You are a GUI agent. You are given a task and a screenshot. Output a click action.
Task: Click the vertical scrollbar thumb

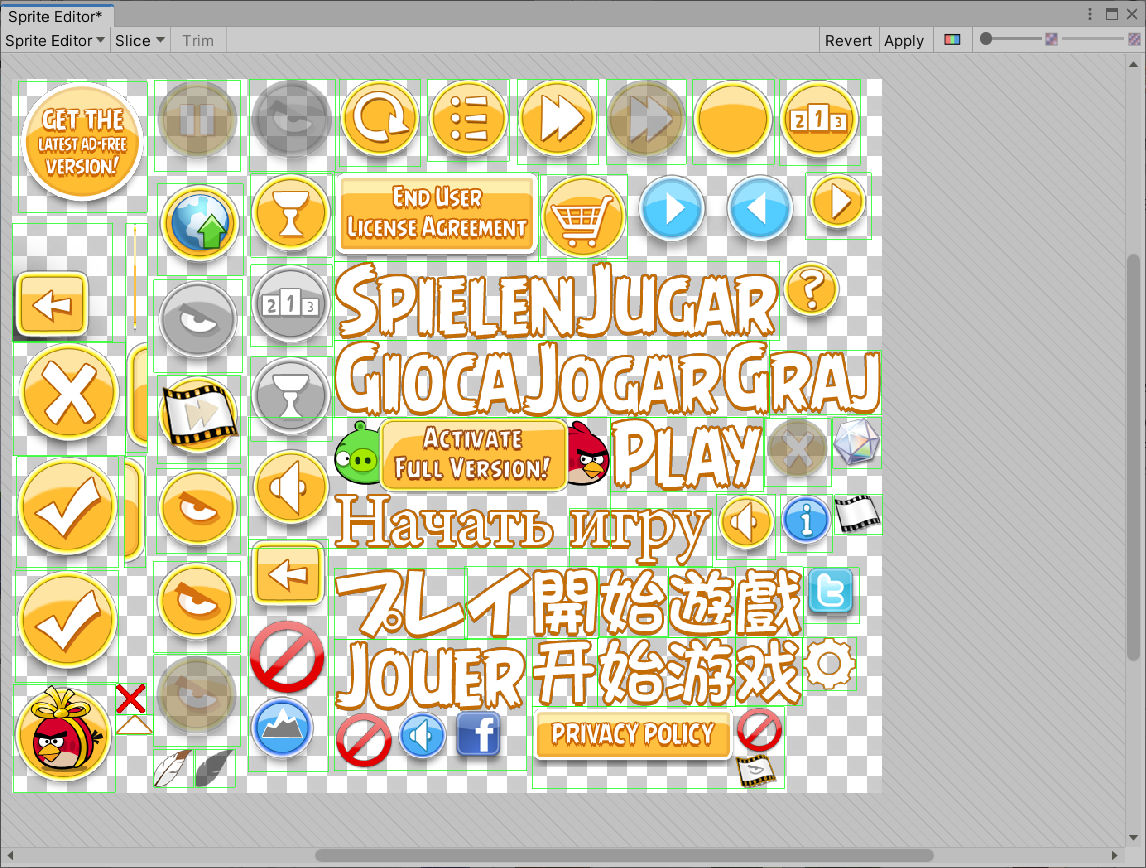1134,459
